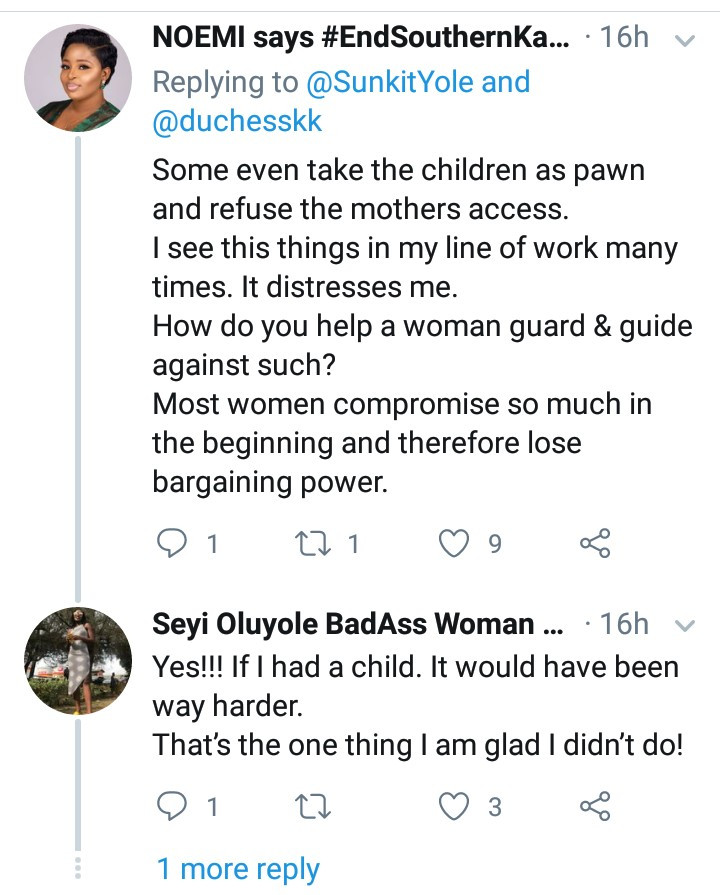Like Seyi Oluyole's tweet with heart icon
Image resolution: width=720 pixels, height=895 pixels.
tap(455, 805)
